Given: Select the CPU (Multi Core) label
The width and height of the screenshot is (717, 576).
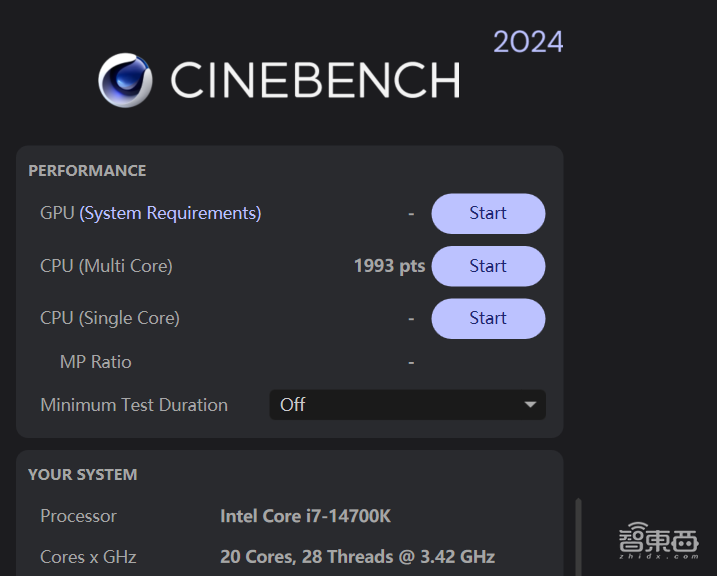Looking at the screenshot, I should (106, 266).
